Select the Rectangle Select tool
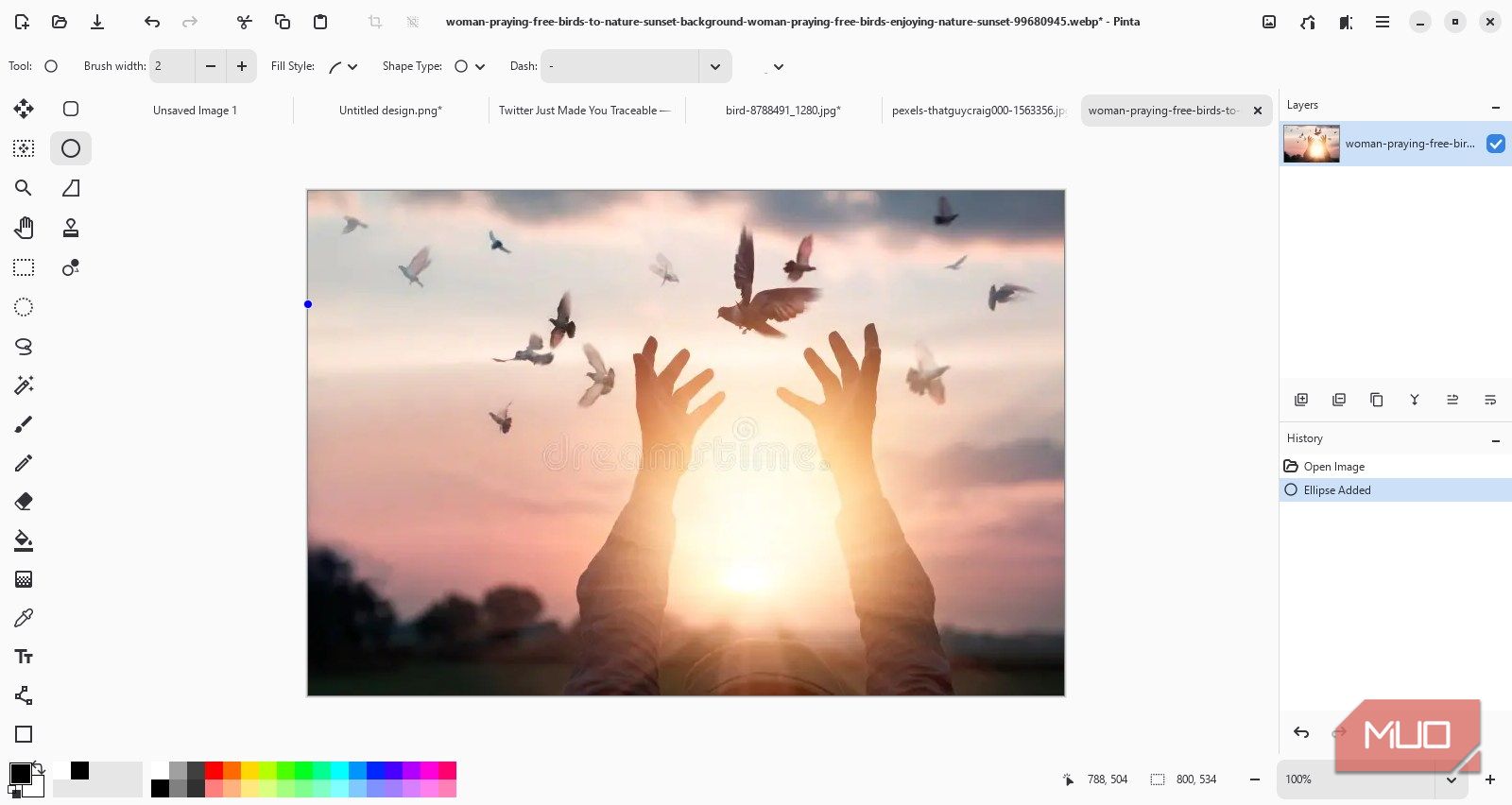This screenshot has width=1512, height=805. pyautogui.click(x=24, y=268)
